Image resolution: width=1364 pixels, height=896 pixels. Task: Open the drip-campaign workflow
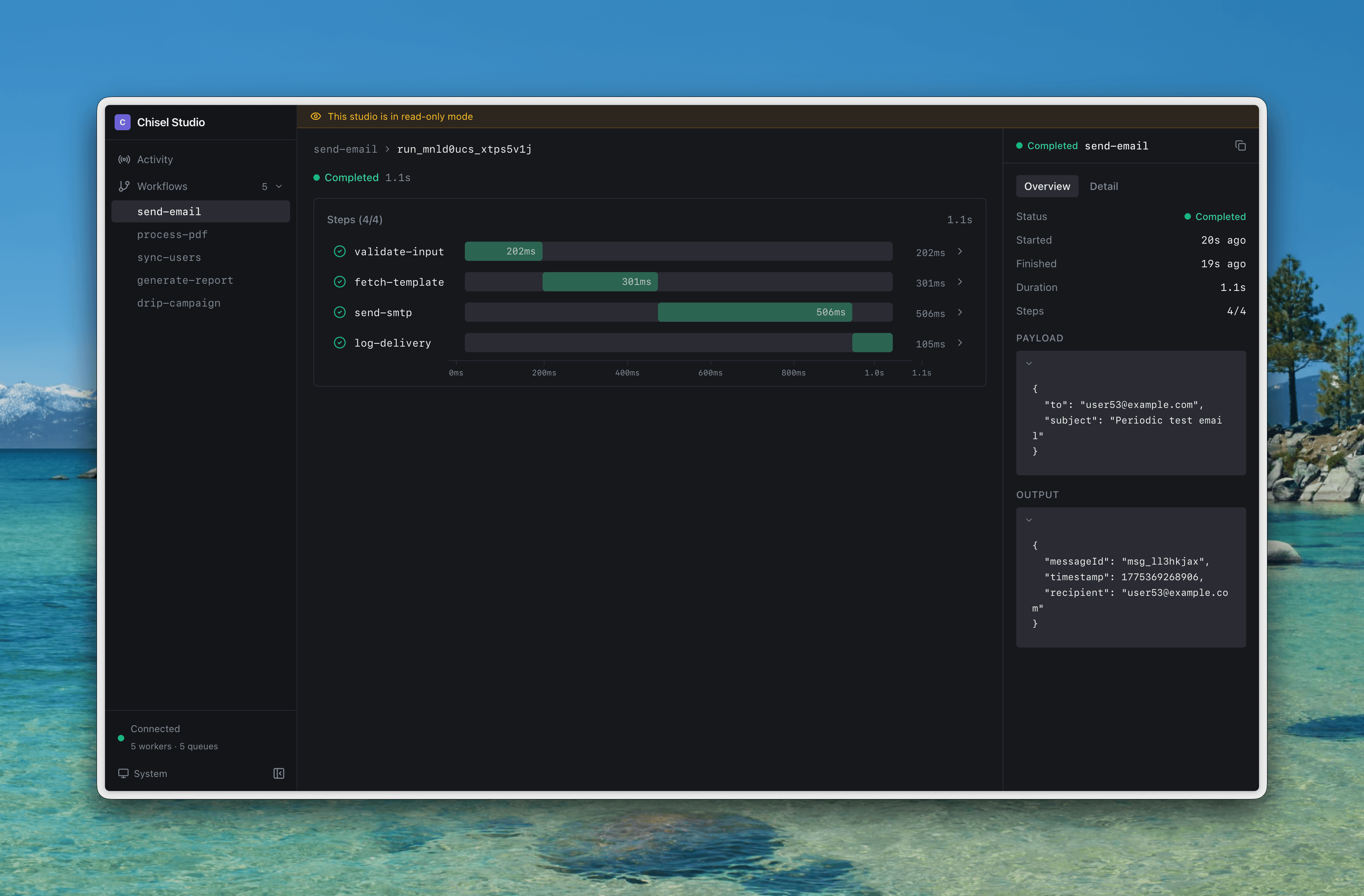178,303
